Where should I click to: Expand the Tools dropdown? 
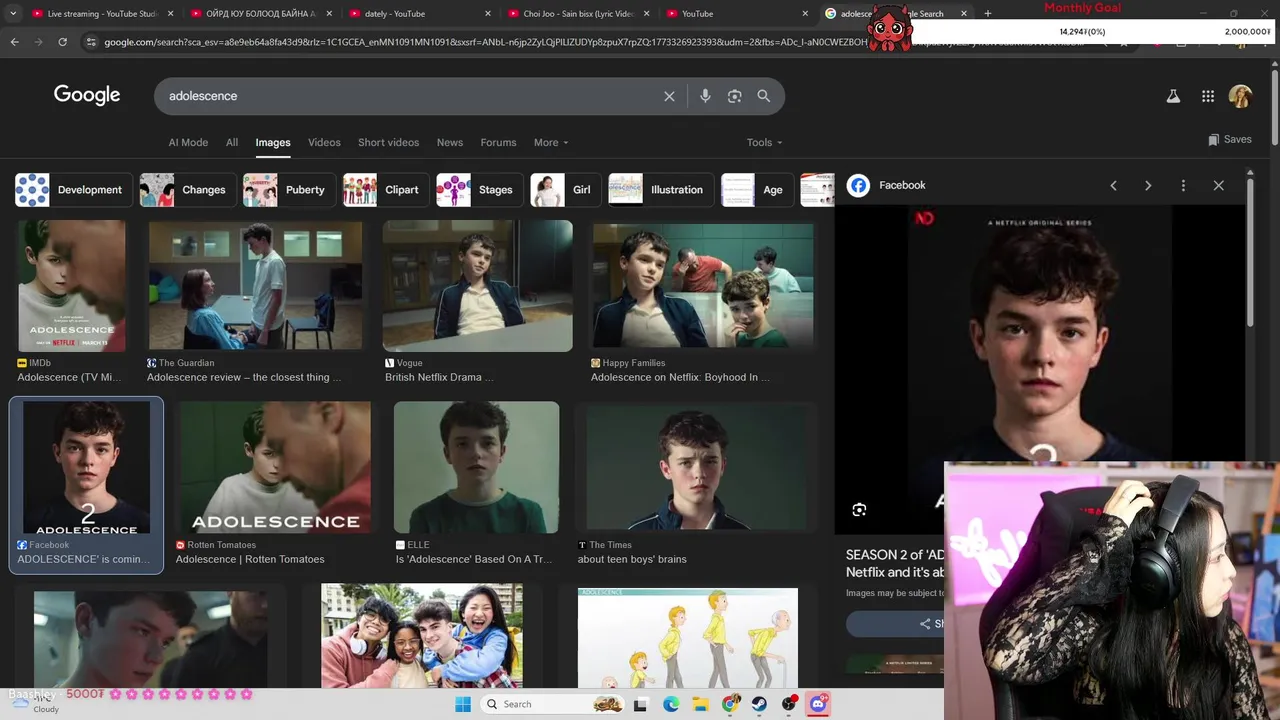765,142
